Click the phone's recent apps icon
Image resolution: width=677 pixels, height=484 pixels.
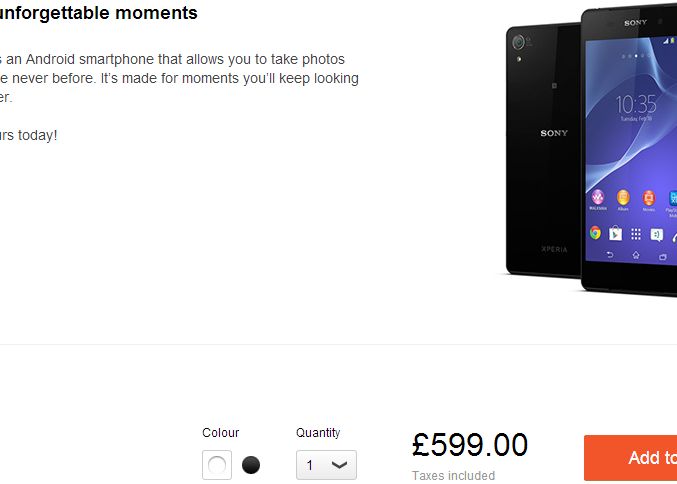click(661, 256)
